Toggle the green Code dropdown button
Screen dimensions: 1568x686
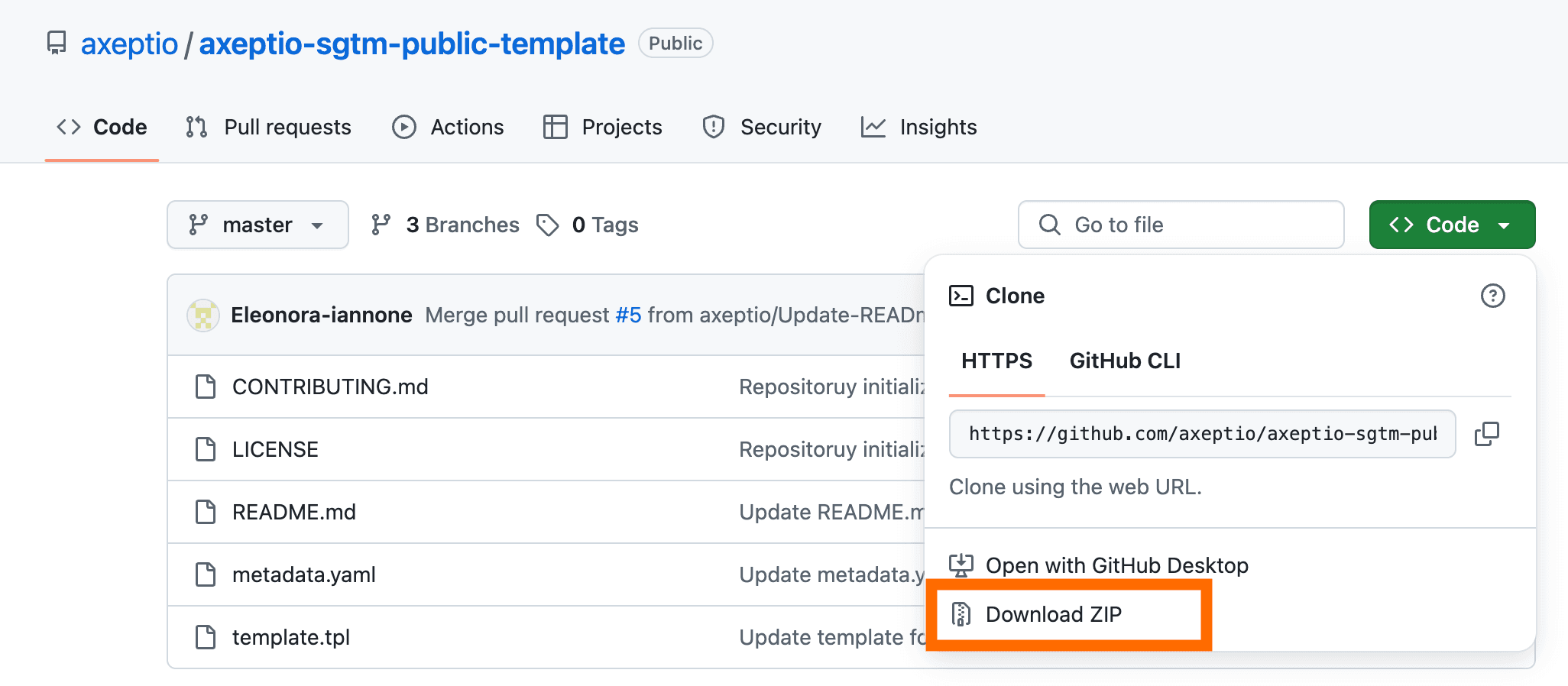(1452, 225)
